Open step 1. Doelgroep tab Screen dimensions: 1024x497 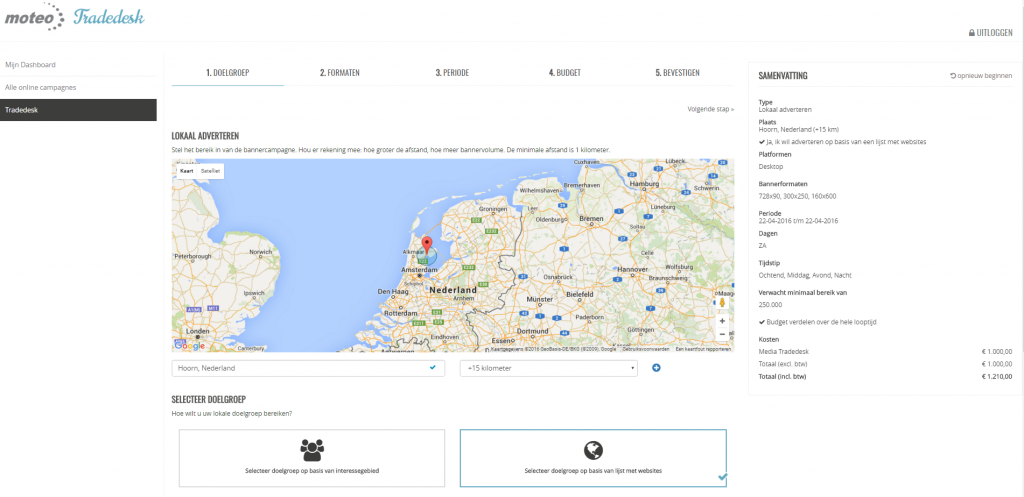[x=228, y=73]
